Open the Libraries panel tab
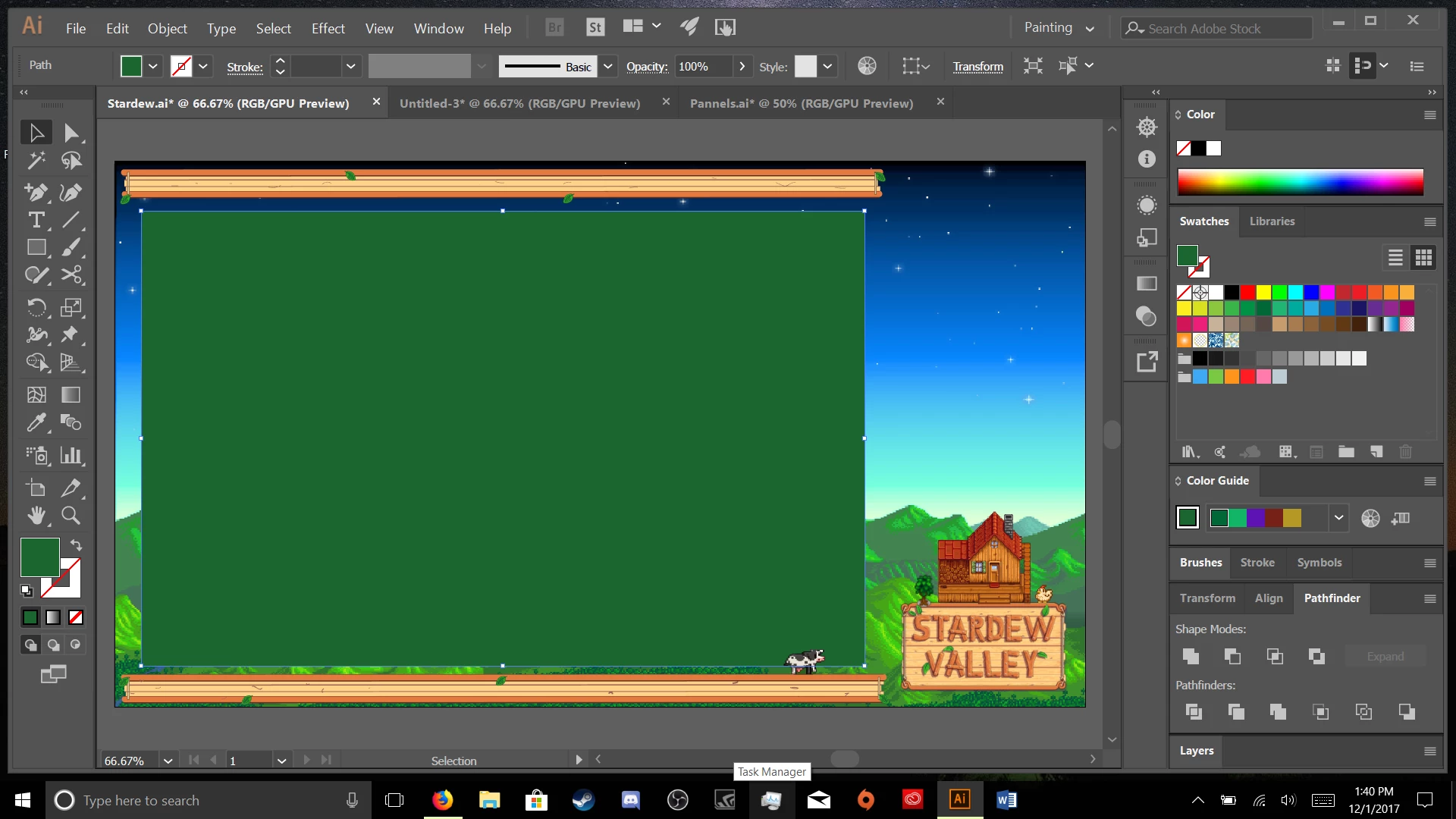Screen dimensions: 1456x819 pos(1272,221)
